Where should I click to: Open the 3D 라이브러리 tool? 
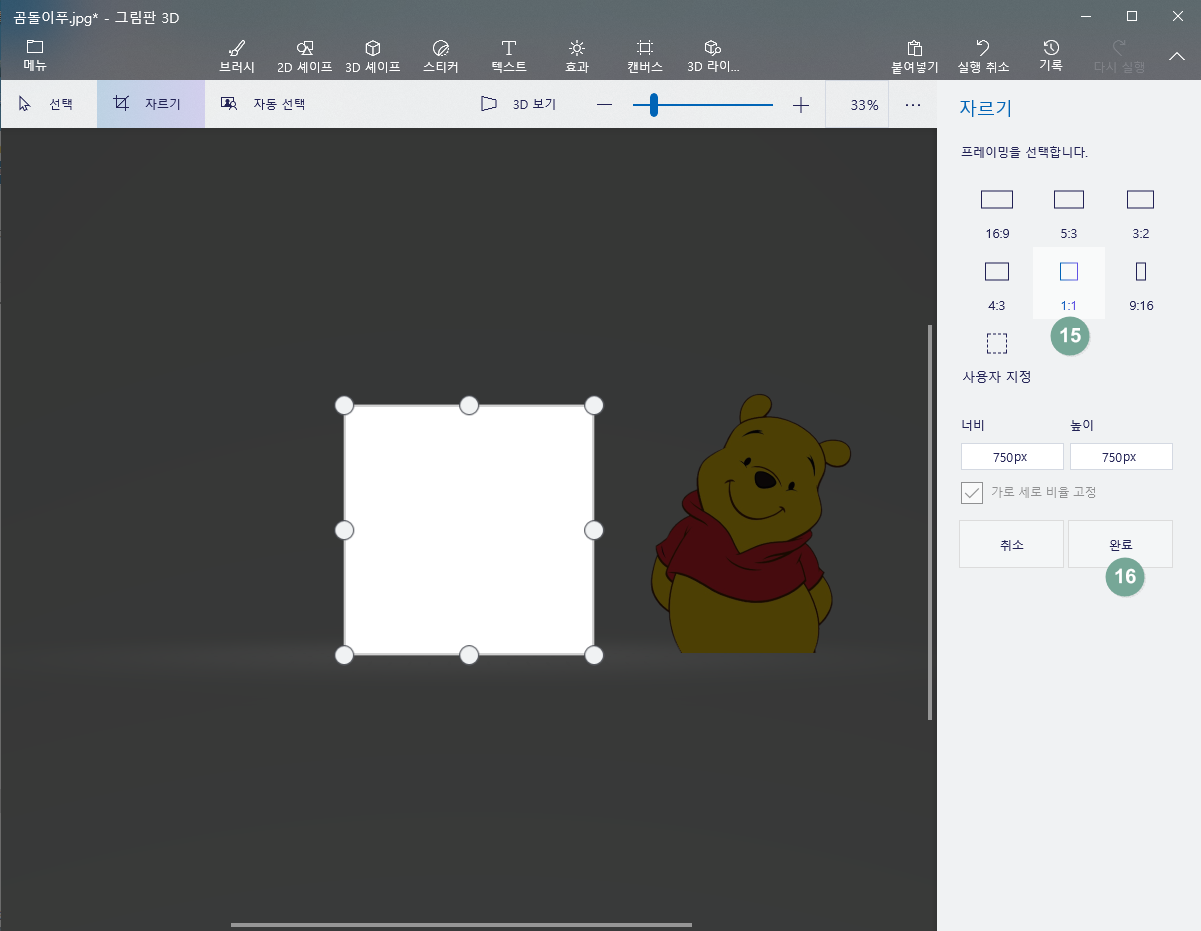click(713, 57)
